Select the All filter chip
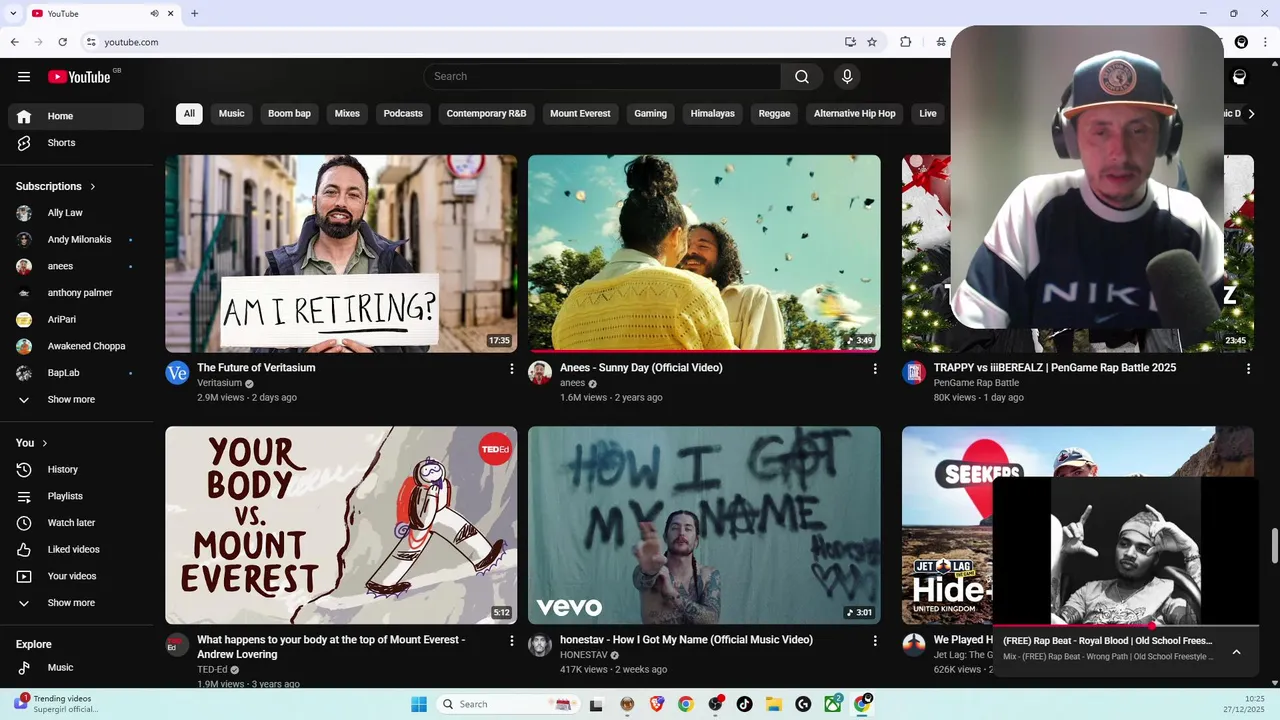 [x=189, y=114]
